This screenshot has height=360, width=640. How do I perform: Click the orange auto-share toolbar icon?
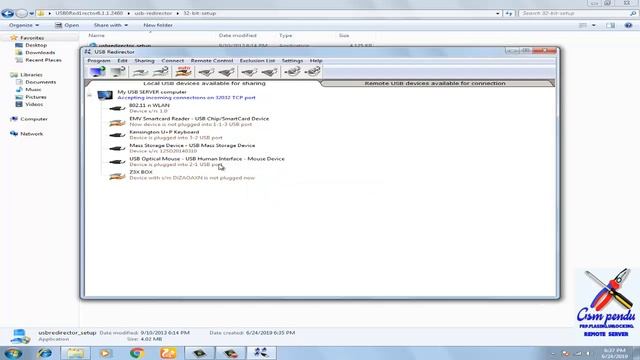click(183, 72)
